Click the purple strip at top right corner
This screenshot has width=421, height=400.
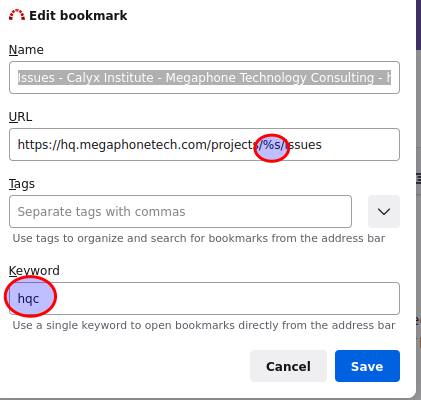coord(419,25)
